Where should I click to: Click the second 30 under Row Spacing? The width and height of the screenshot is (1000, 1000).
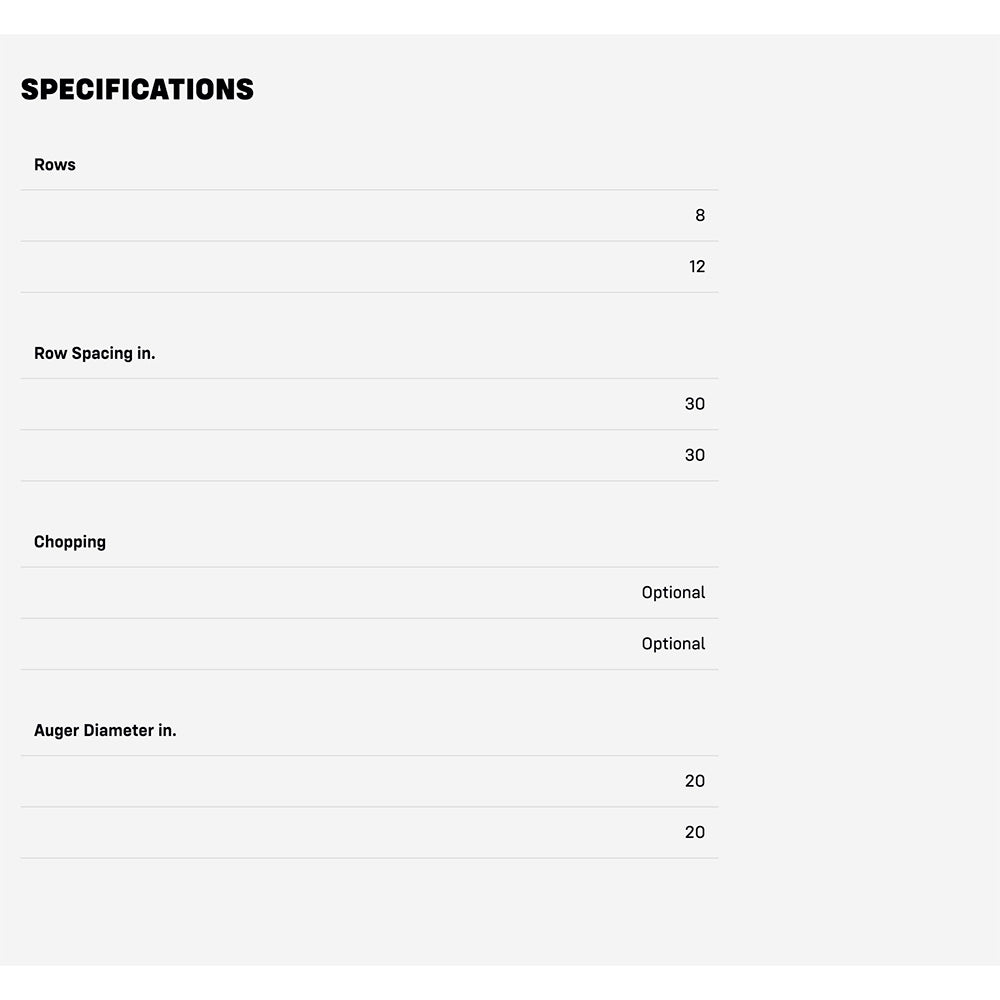pos(695,455)
